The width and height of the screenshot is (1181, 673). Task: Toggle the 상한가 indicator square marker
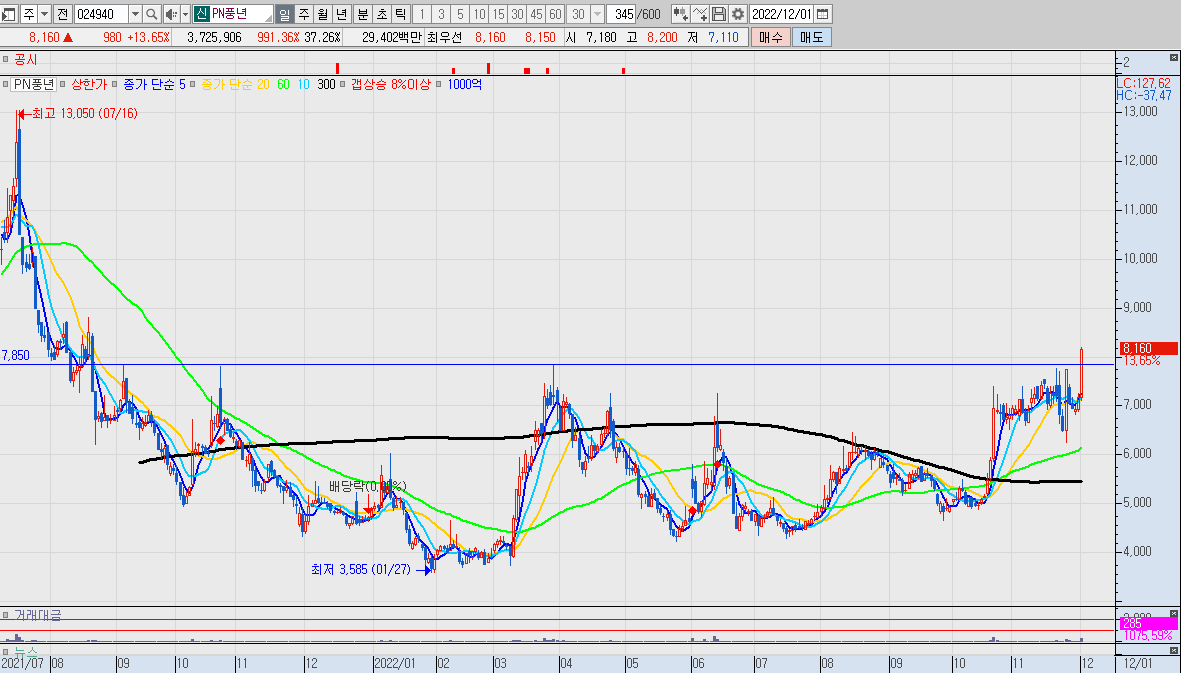[x=64, y=84]
